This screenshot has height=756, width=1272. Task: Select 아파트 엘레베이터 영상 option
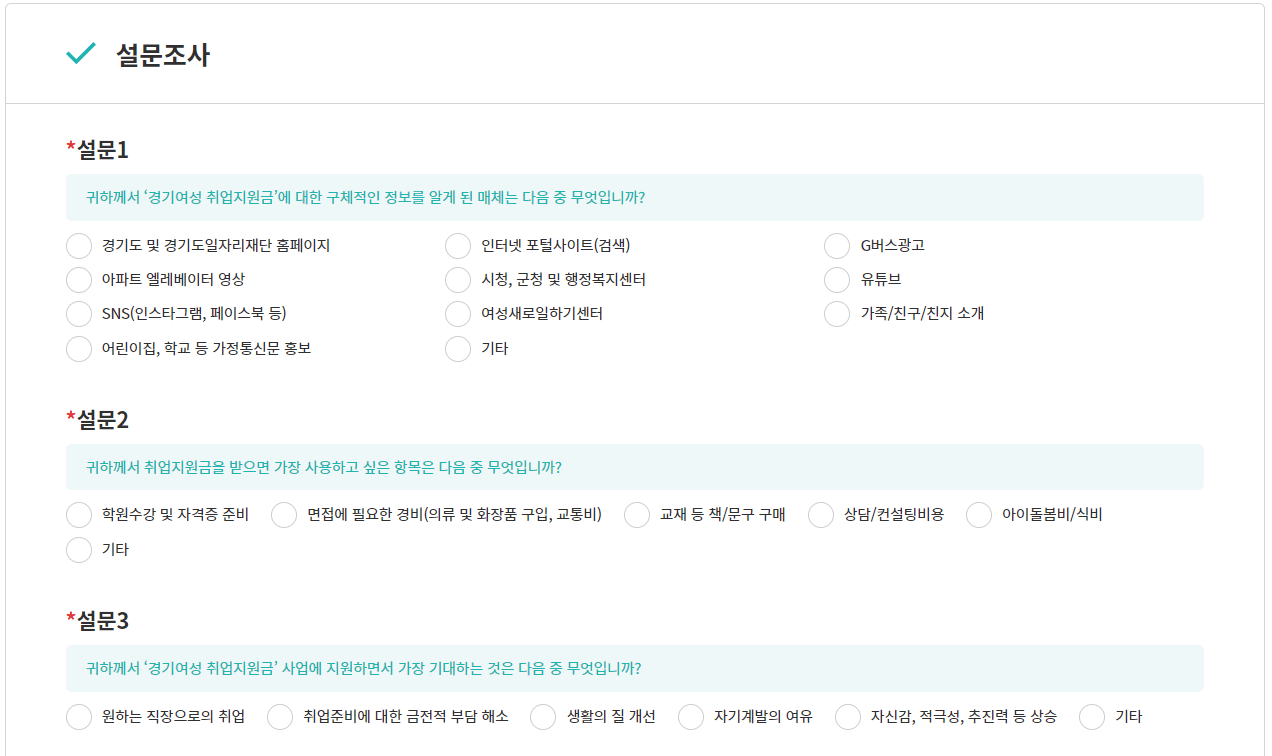coord(78,279)
